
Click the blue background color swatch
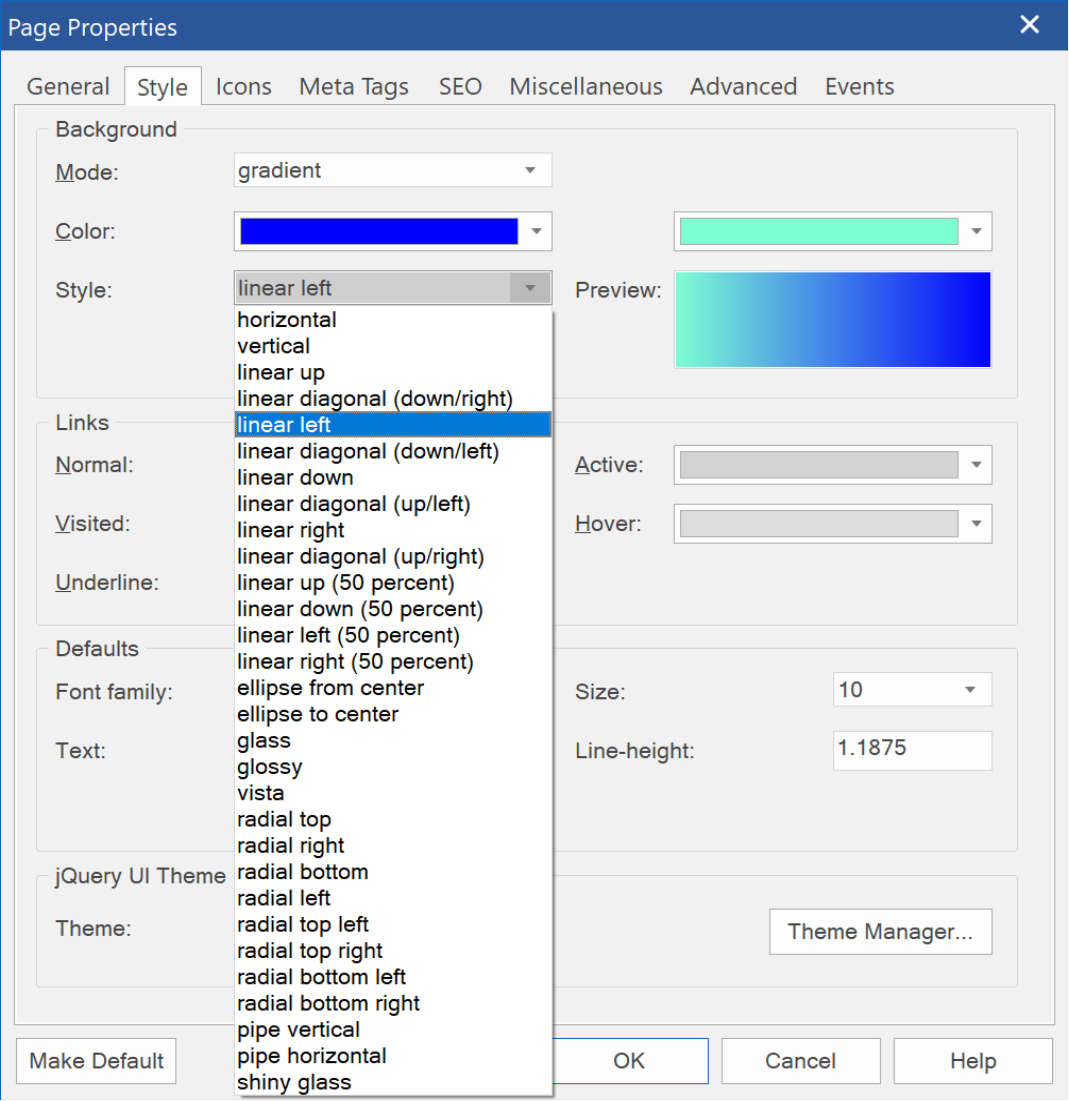tap(379, 231)
